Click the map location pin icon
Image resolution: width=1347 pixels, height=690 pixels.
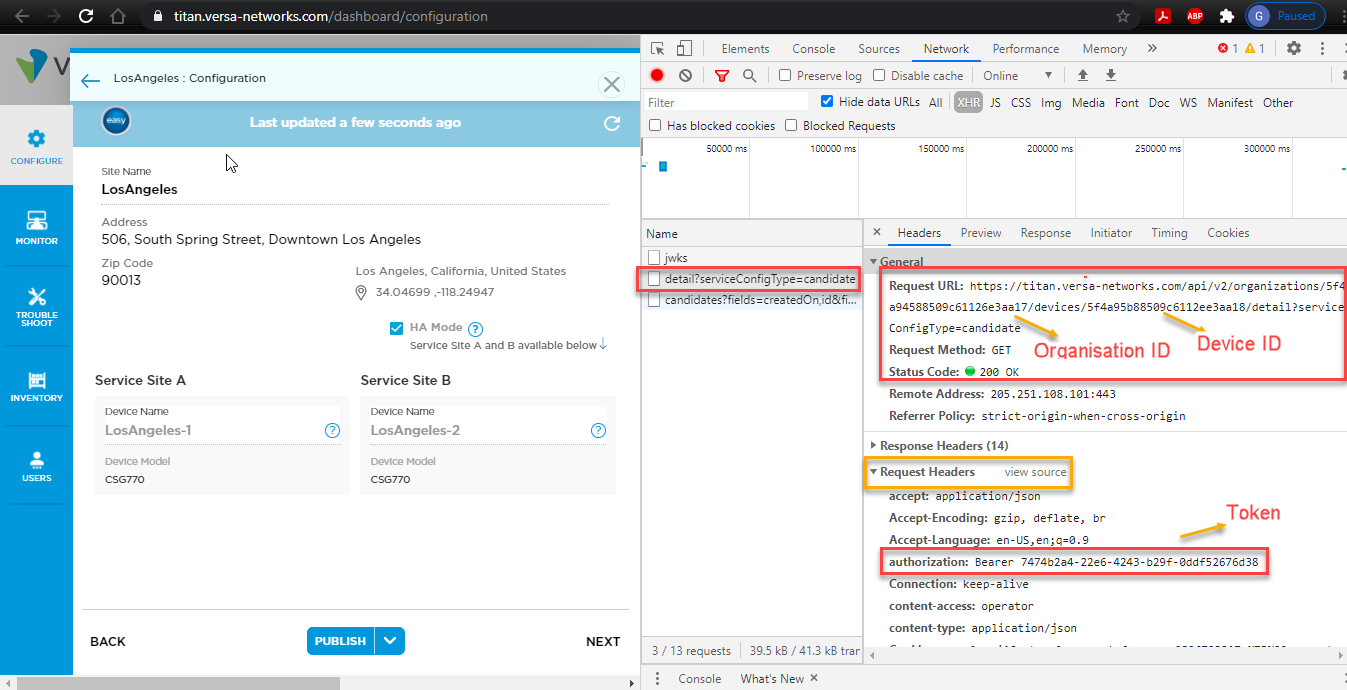[362, 292]
